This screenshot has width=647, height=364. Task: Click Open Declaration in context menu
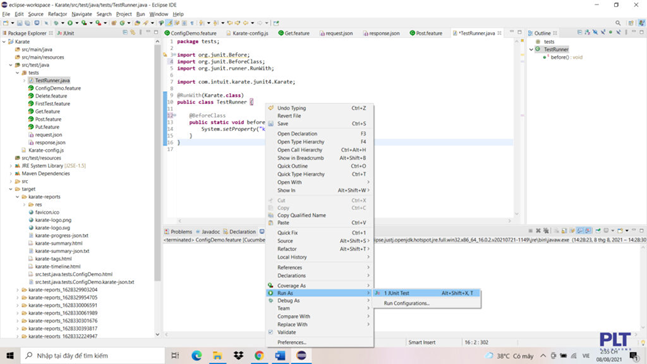[320, 134]
